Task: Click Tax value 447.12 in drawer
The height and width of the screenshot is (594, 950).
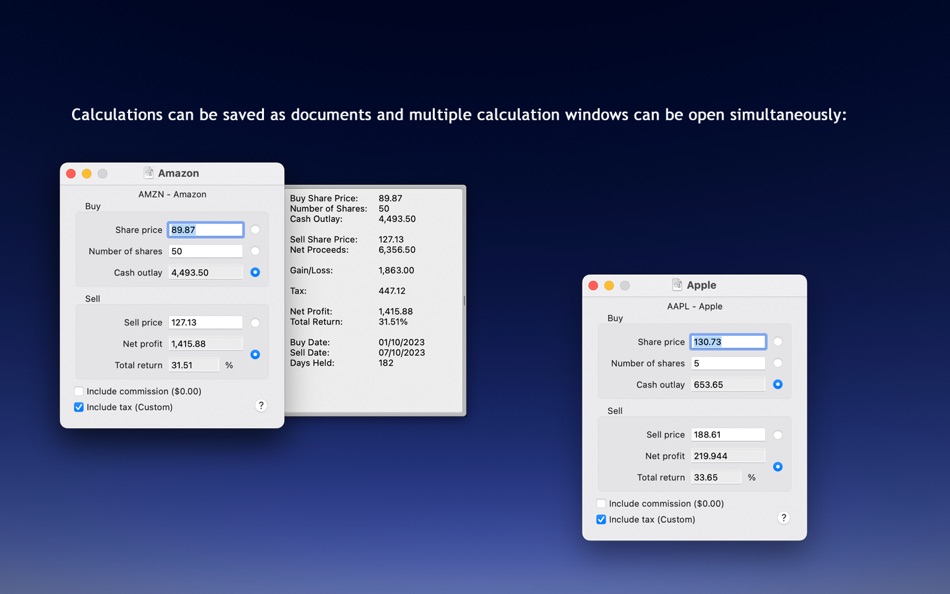Action: (392, 291)
